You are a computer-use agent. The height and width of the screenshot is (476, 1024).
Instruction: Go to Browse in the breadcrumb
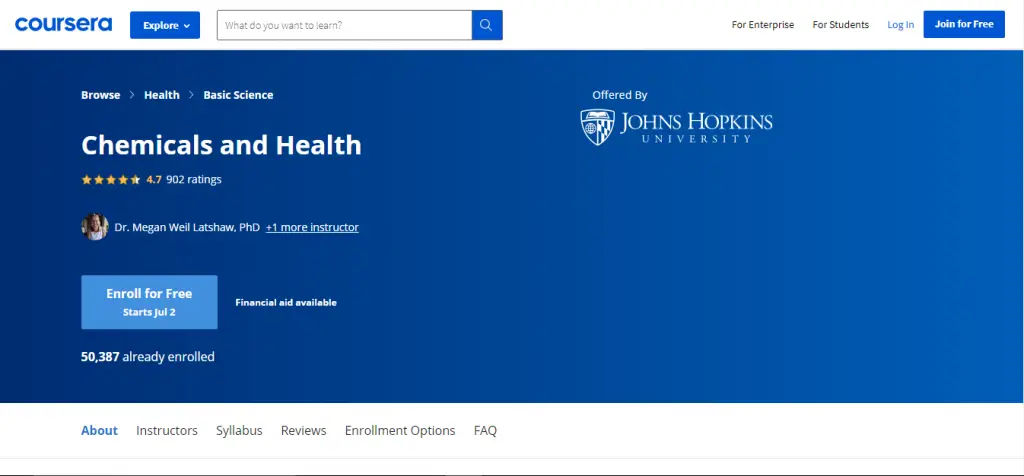[x=100, y=95]
